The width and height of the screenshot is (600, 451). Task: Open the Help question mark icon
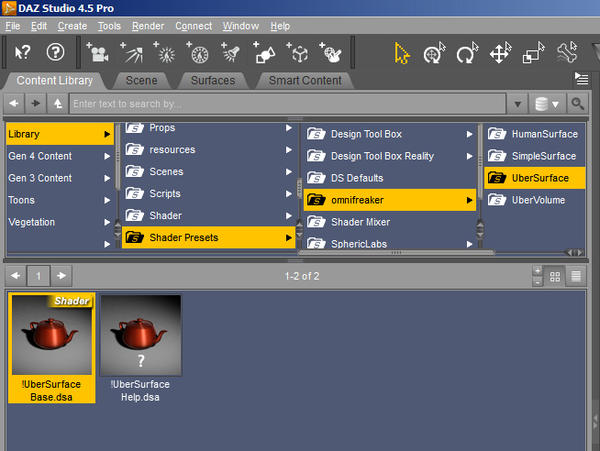[x=55, y=52]
